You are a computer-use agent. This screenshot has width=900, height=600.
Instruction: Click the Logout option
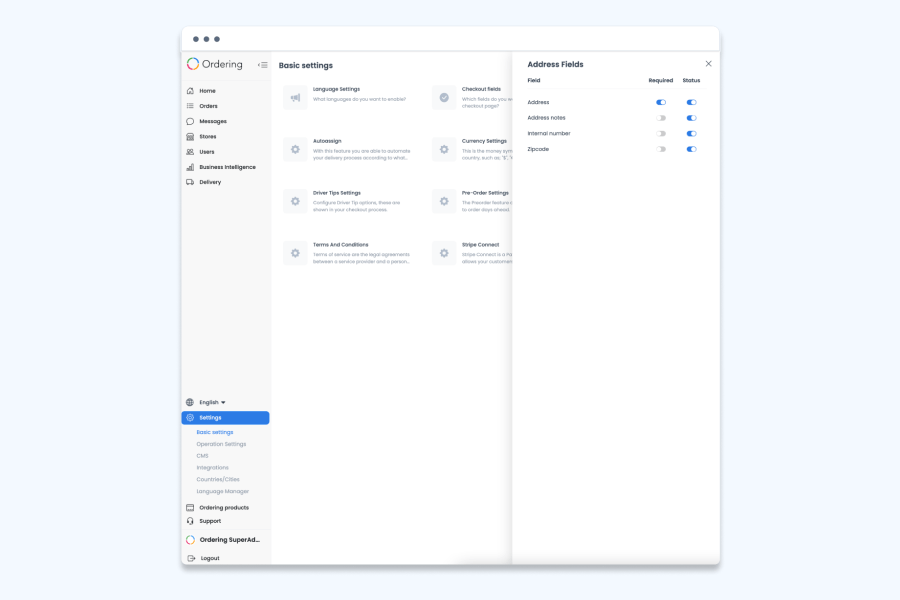[x=208, y=558]
